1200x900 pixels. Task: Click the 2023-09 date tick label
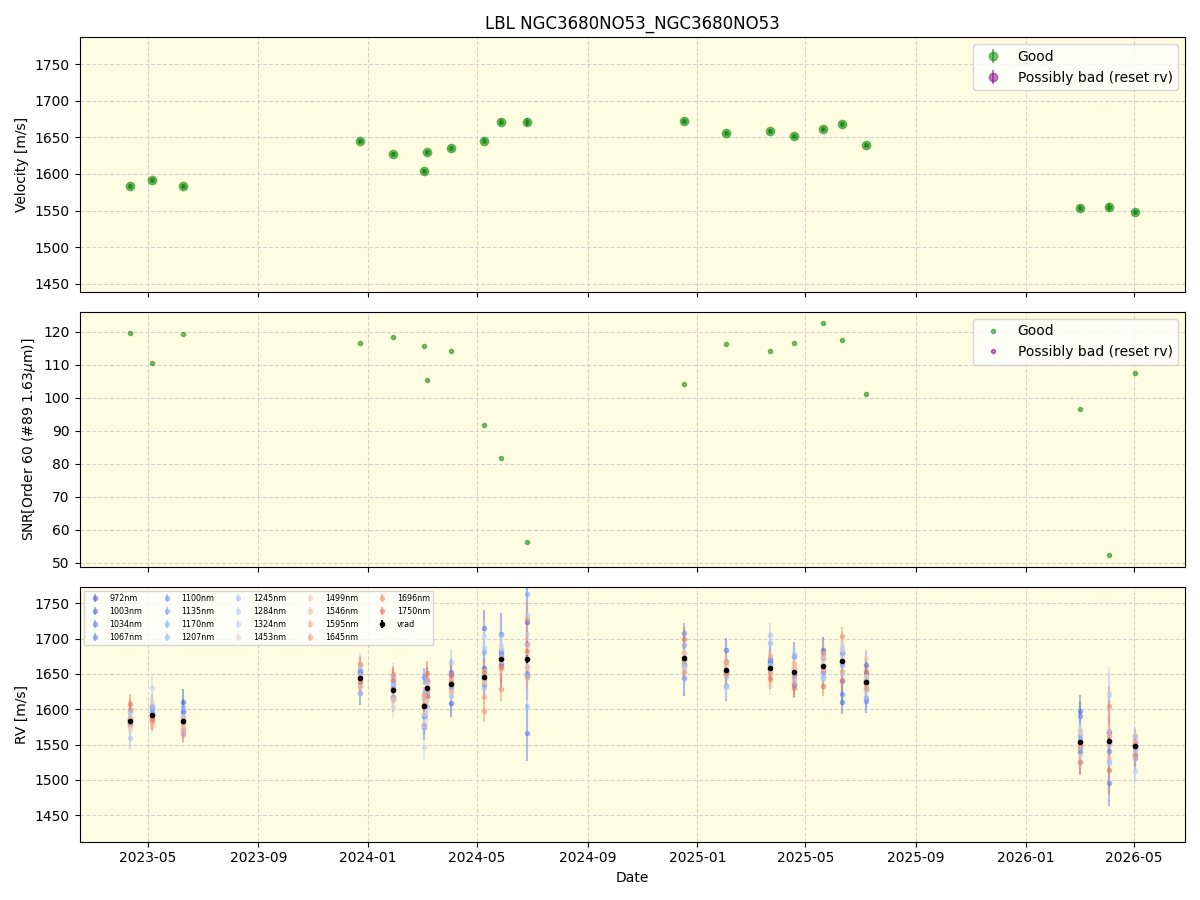coord(258,857)
